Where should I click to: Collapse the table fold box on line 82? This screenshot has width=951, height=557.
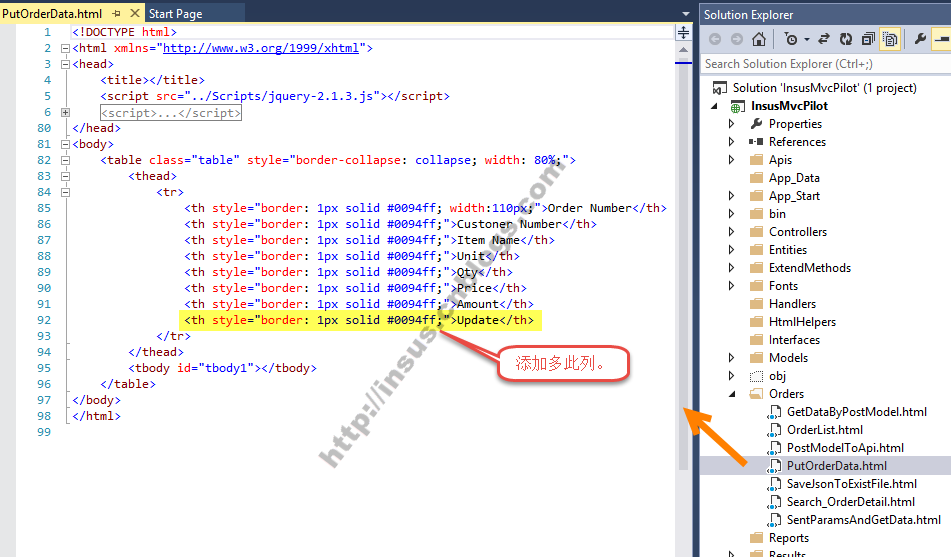click(65, 160)
